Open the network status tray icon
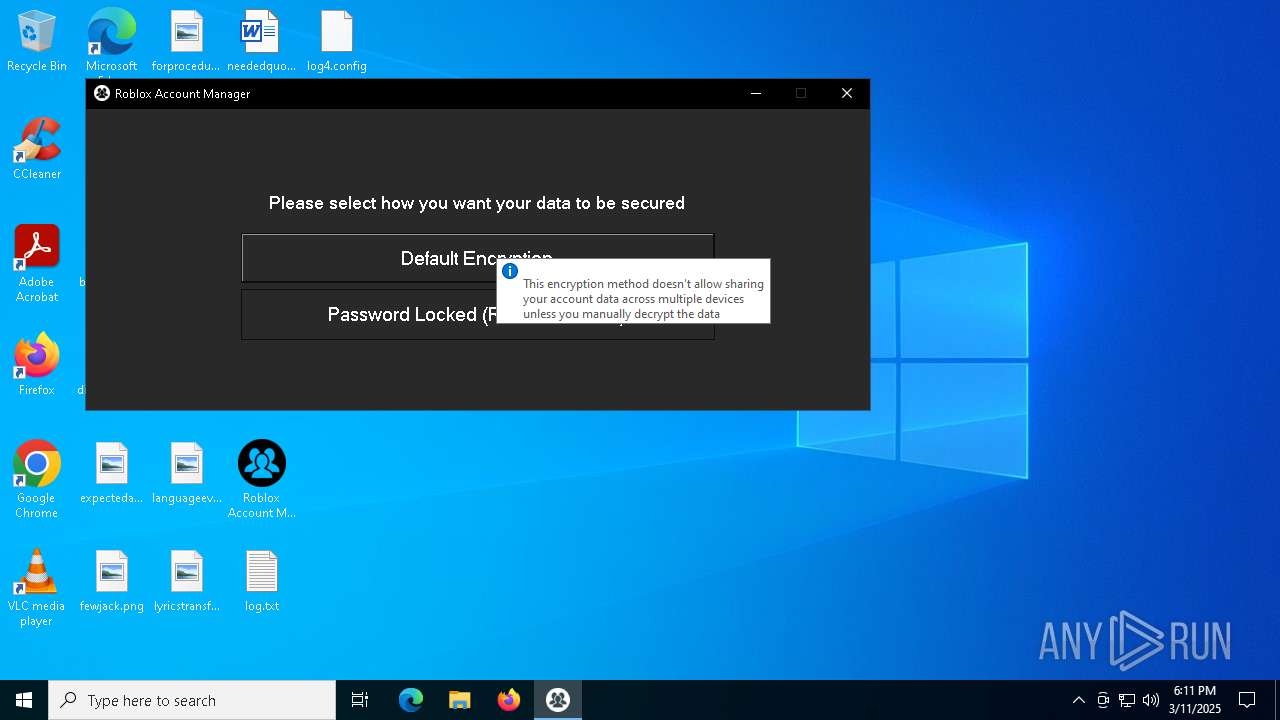The height and width of the screenshot is (720, 1280). coord(1127,700)
